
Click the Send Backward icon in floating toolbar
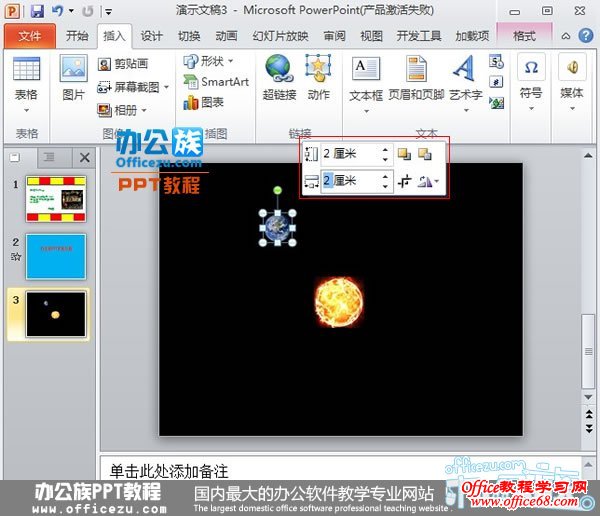tap(424, 154)
